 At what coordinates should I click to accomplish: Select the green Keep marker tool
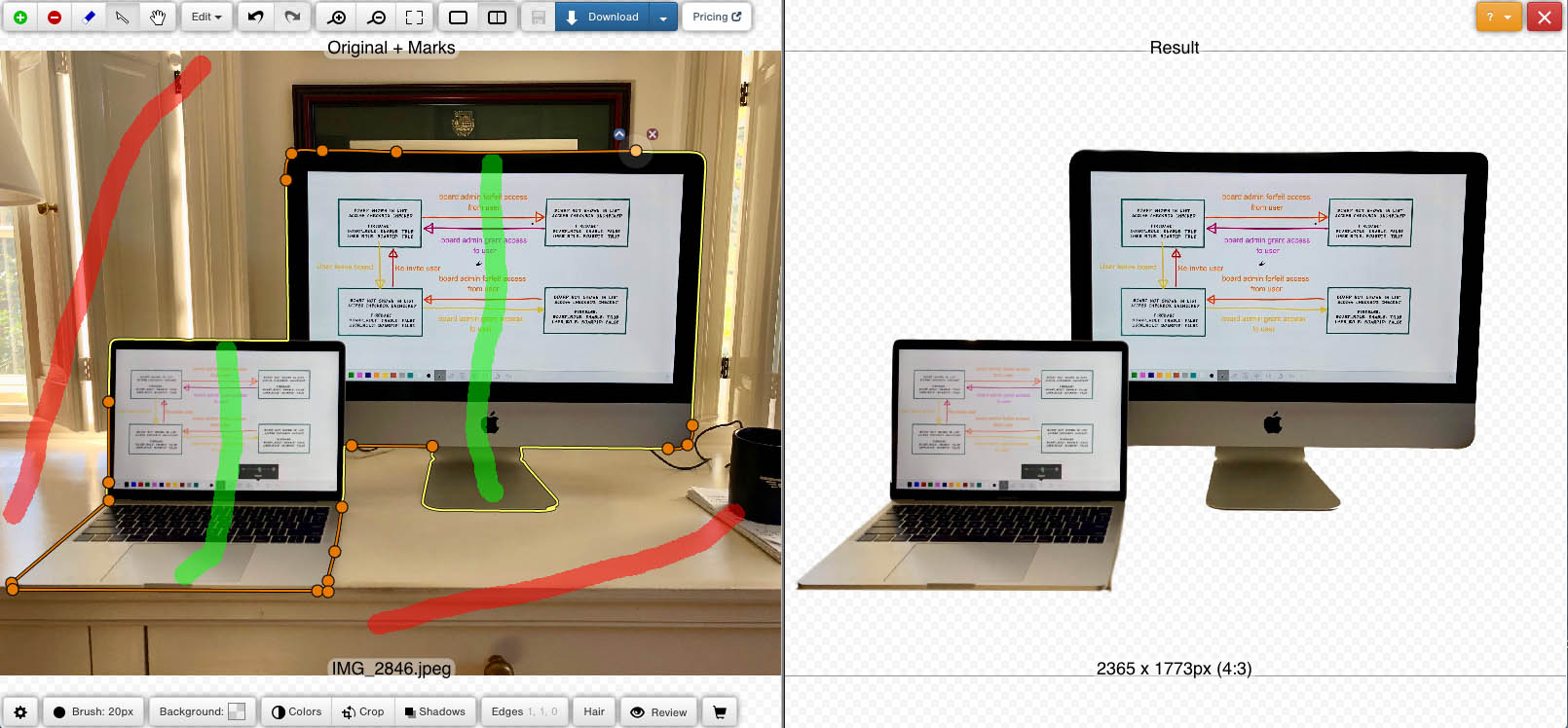(19, 18)
